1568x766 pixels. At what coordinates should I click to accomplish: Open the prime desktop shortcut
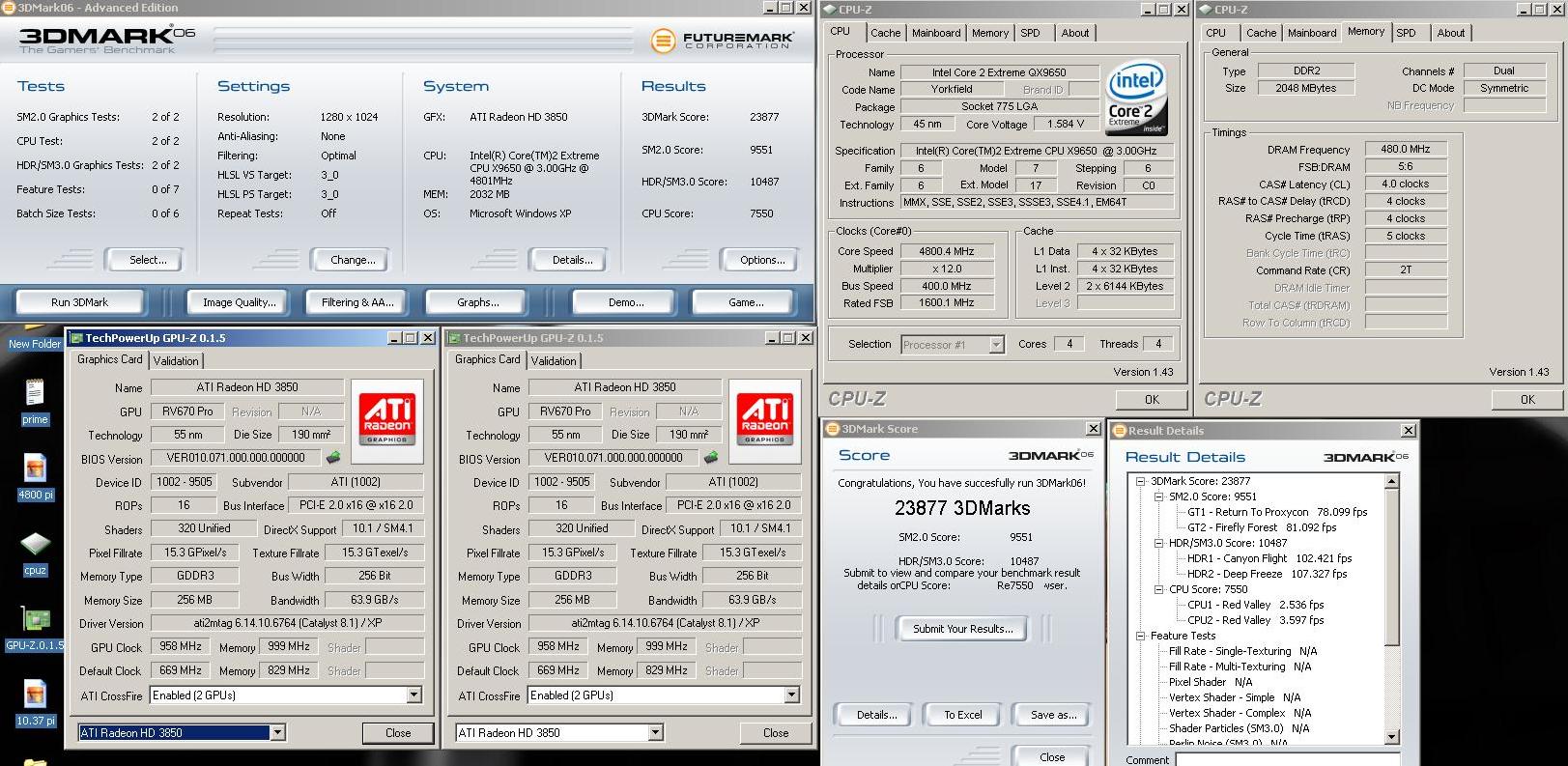pyautogui.click(x=35, y=401)
